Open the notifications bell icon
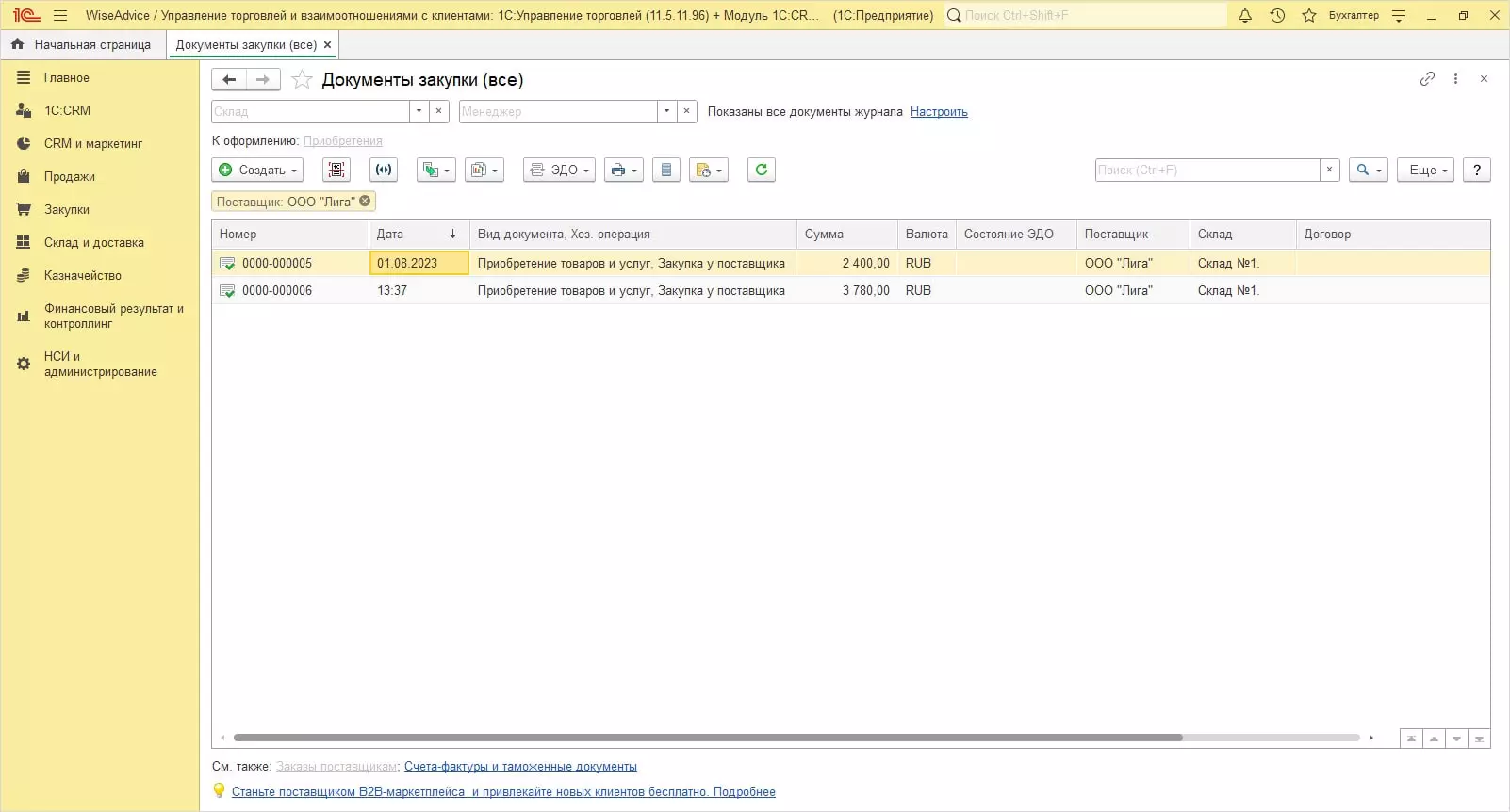 point(1244,15)
